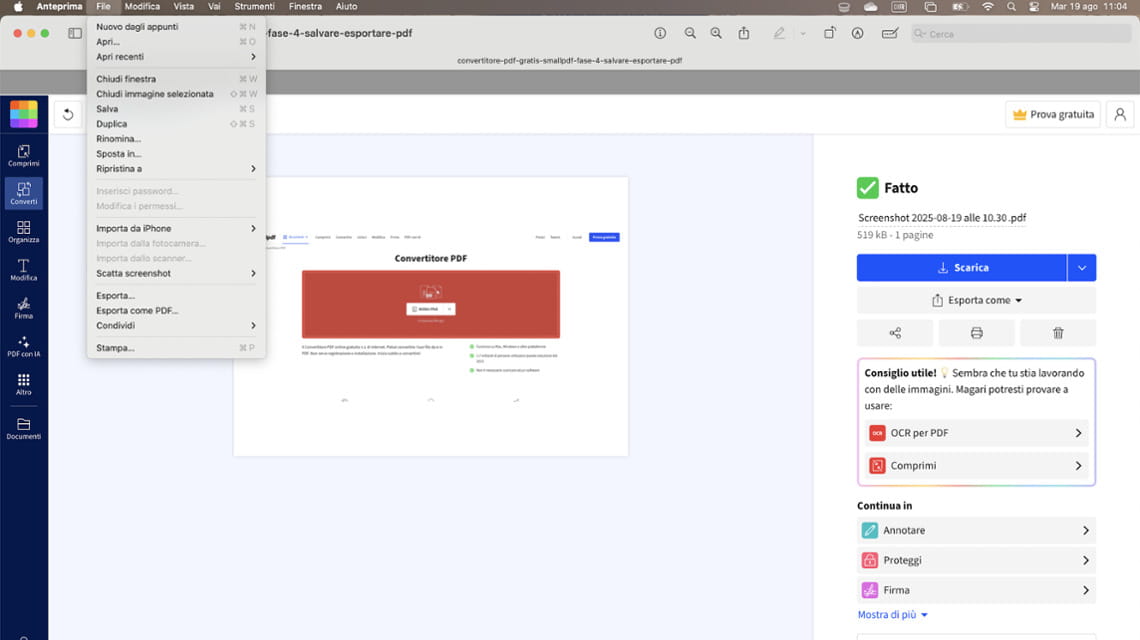Open the Firma sidebar tool

click(x=24, y=308)
